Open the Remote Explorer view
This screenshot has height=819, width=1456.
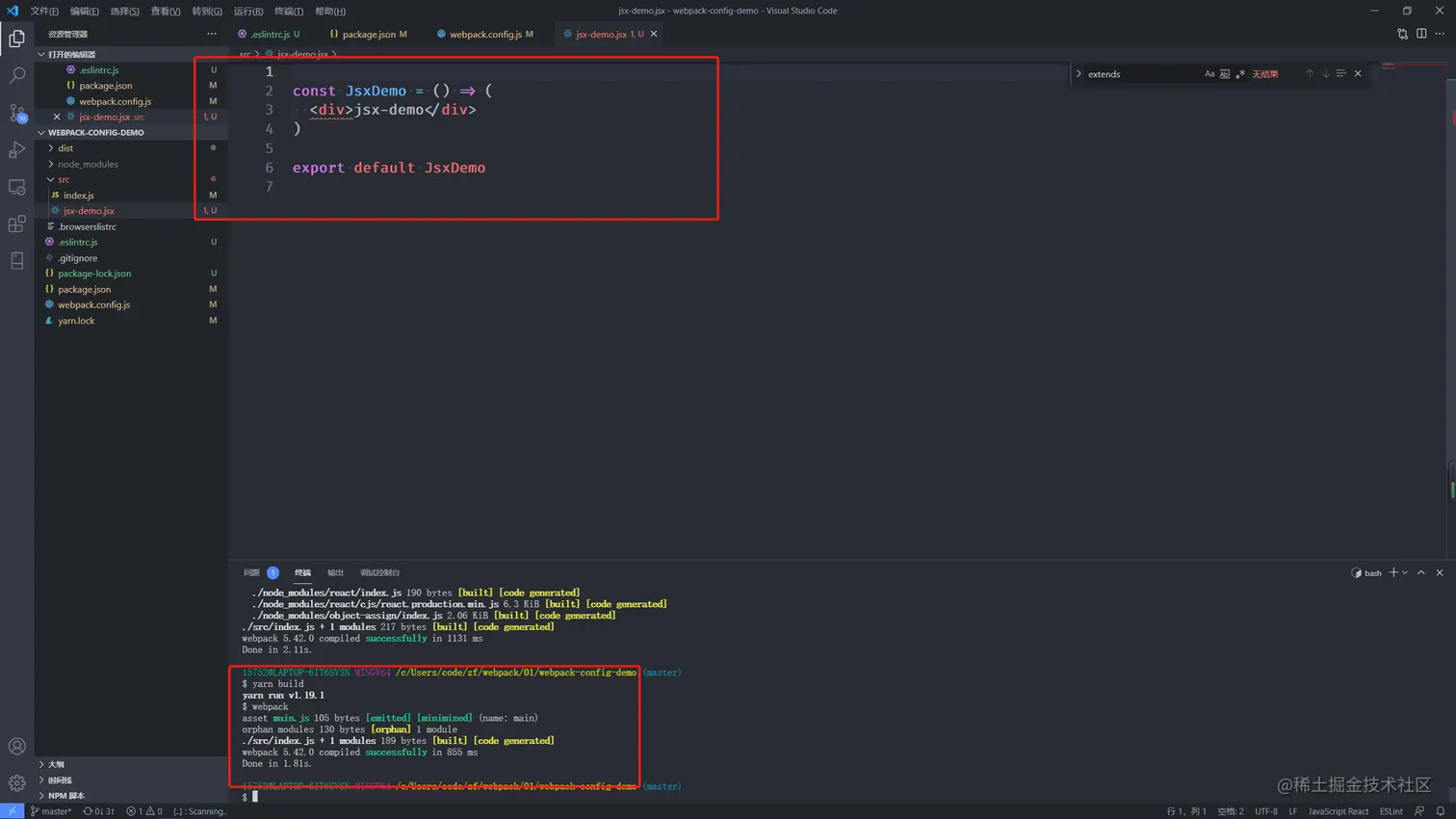(x=16, y=187)
